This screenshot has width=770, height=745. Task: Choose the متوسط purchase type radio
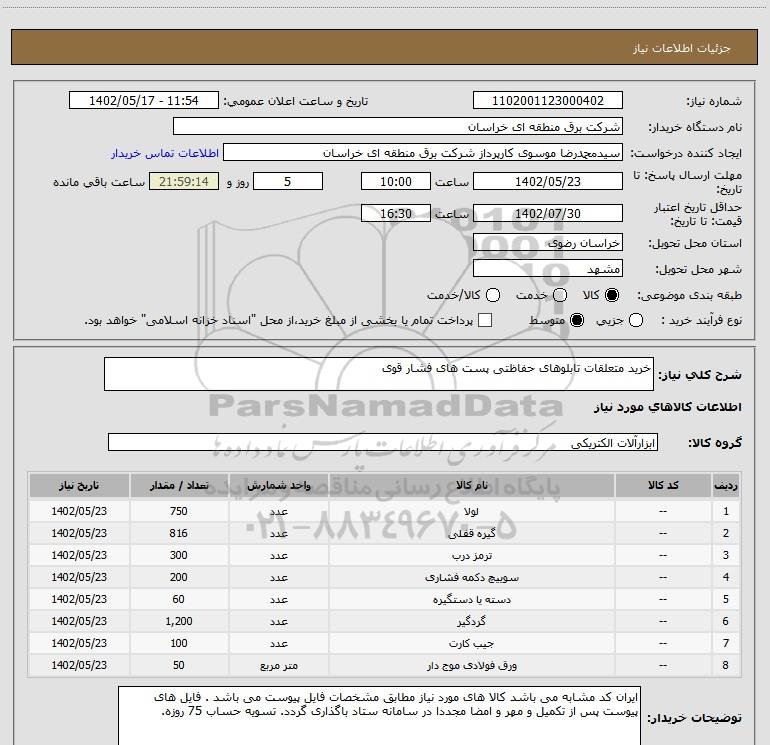577,321
